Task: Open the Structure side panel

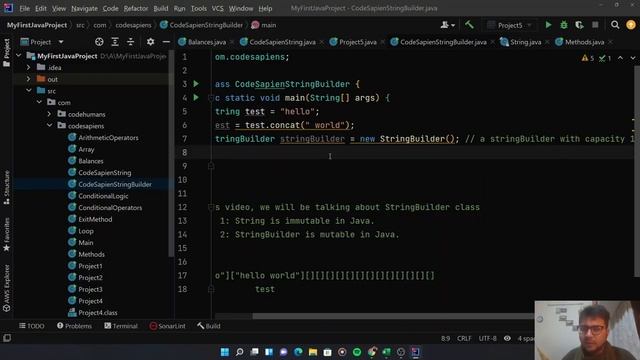Action: pyautogui.click(x=7, y=188)
